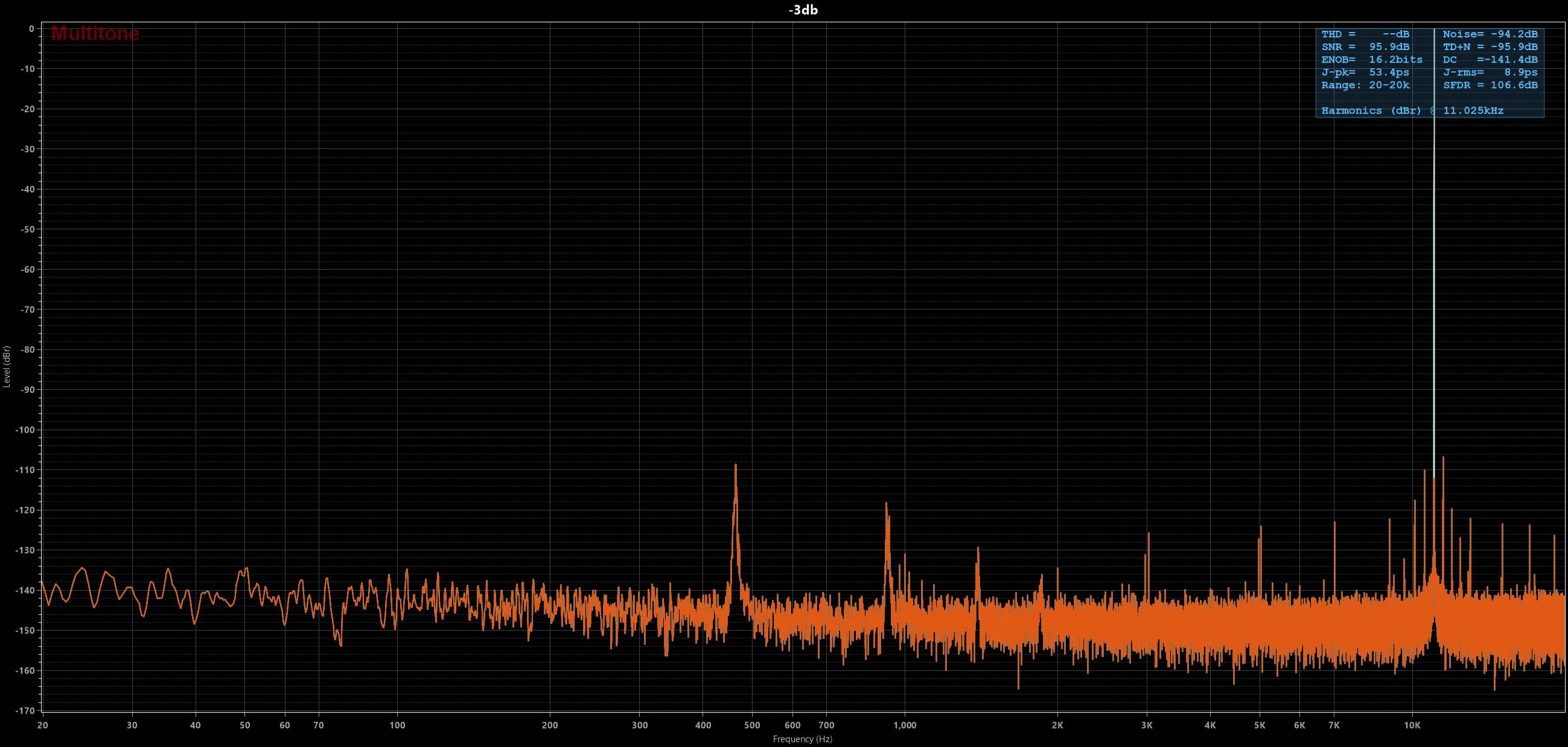Screen dimensions: 1568x747
Task: Click the ENOB= 16.2bits readout
Action: click(1372, 60)
